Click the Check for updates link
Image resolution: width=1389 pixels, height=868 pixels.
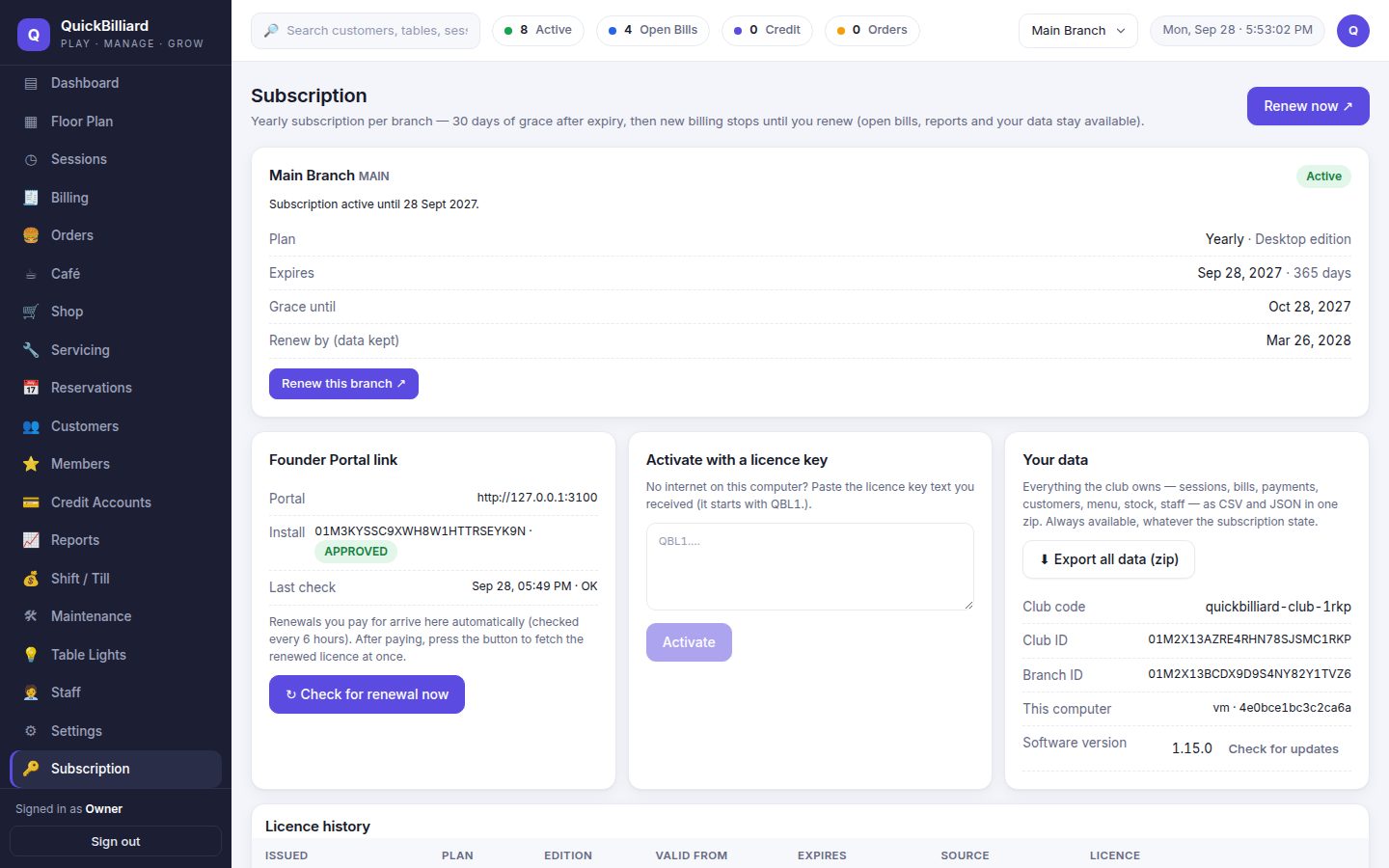1283,749
